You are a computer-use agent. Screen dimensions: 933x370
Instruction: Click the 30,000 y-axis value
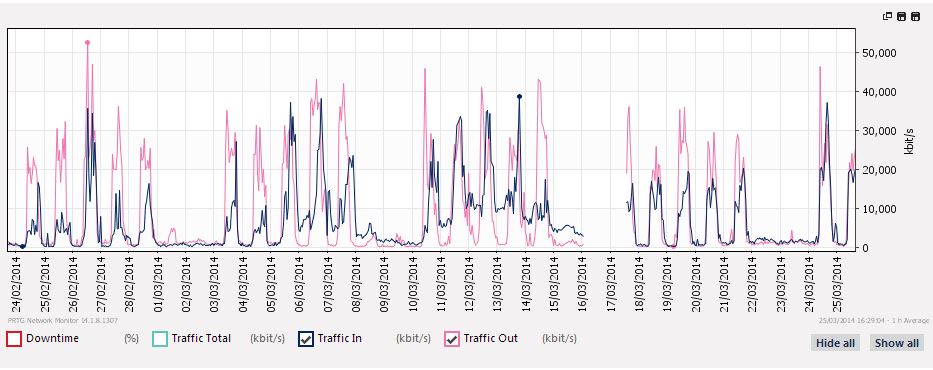pyautogui.click(x=879, y=131)
